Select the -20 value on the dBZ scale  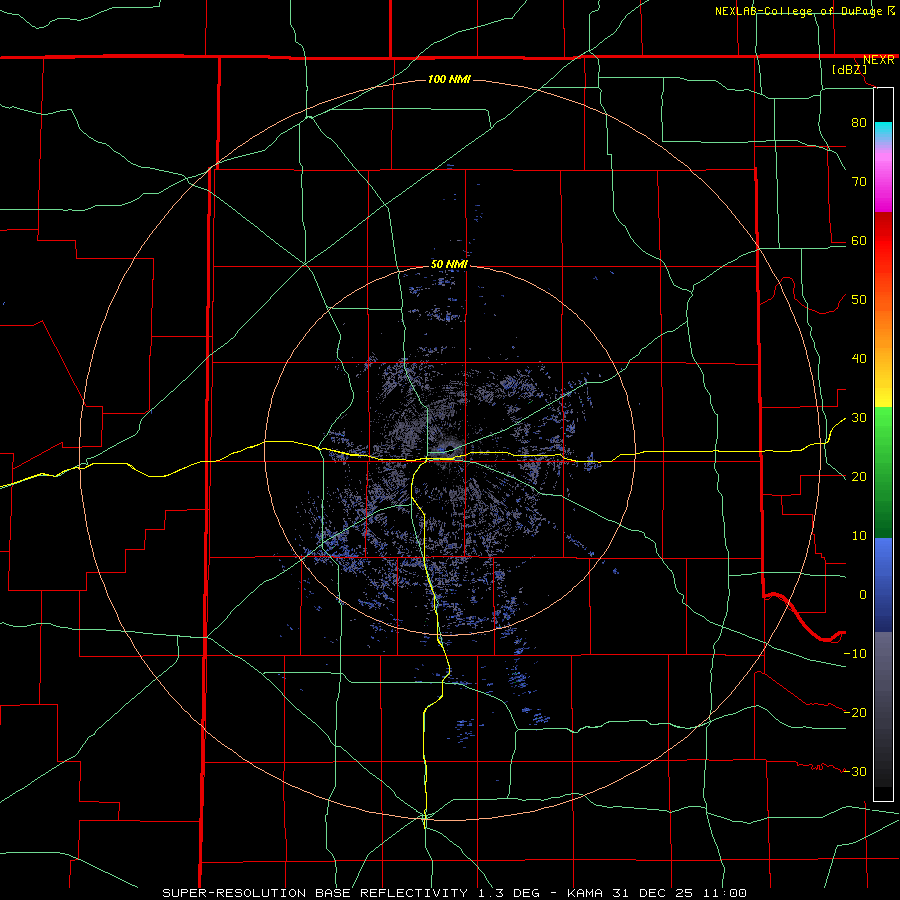click(x=855, y=713)
